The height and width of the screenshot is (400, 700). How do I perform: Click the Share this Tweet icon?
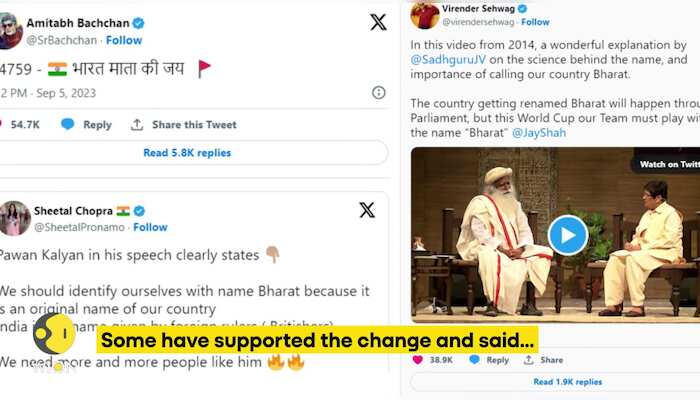(x=137, y=125)
